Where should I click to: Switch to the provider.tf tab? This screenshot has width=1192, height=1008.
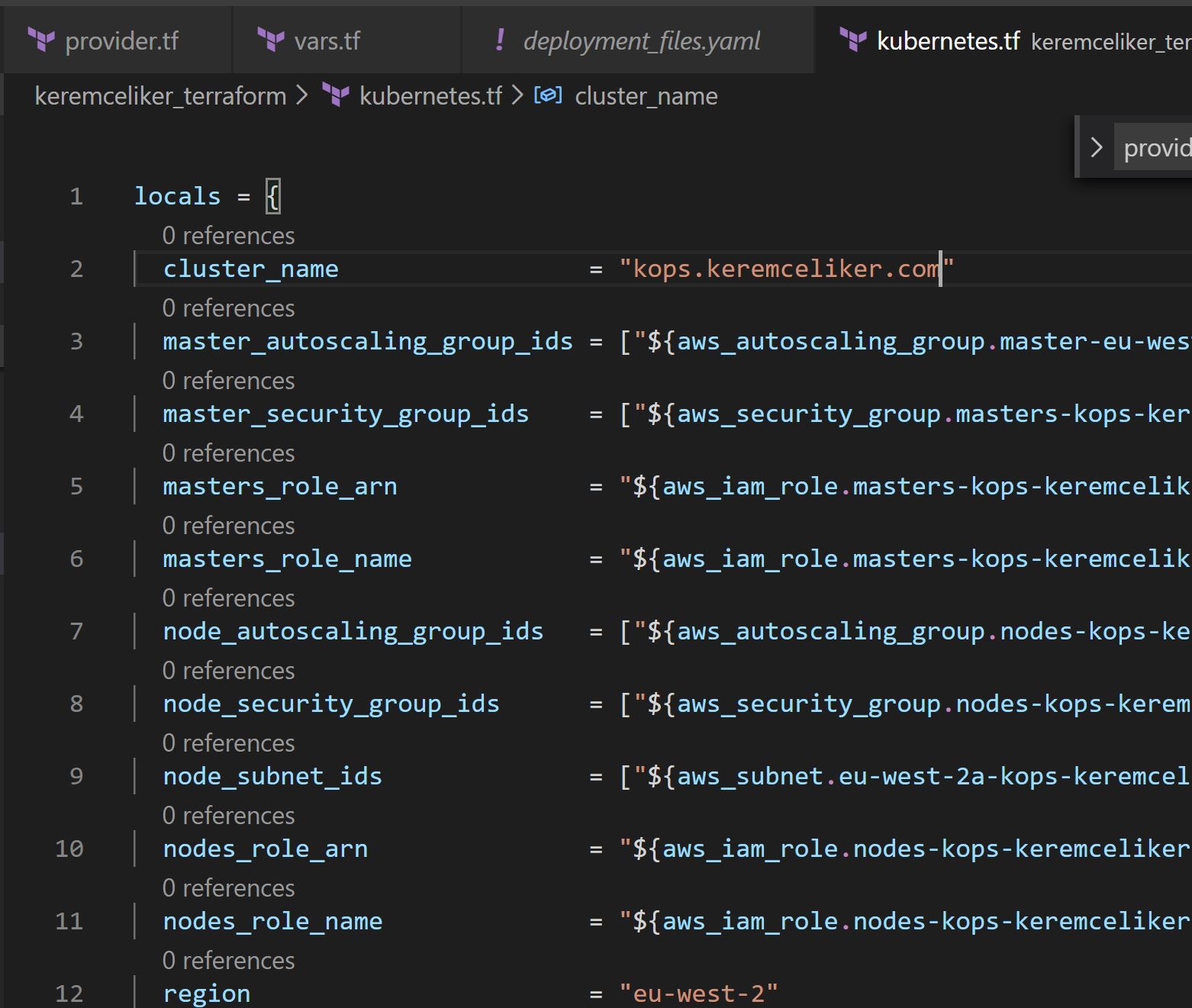tap(118, 40)
